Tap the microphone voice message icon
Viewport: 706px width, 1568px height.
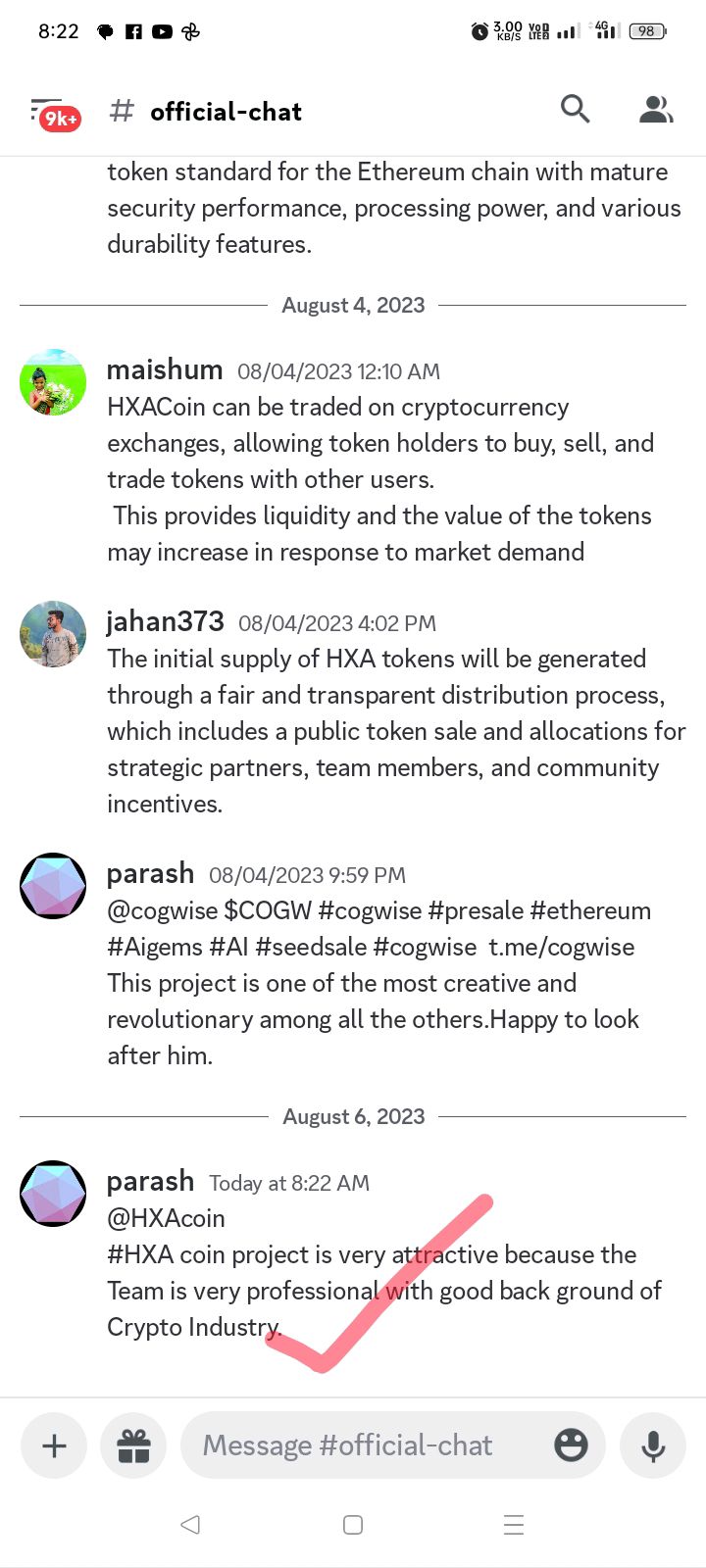653,1445
